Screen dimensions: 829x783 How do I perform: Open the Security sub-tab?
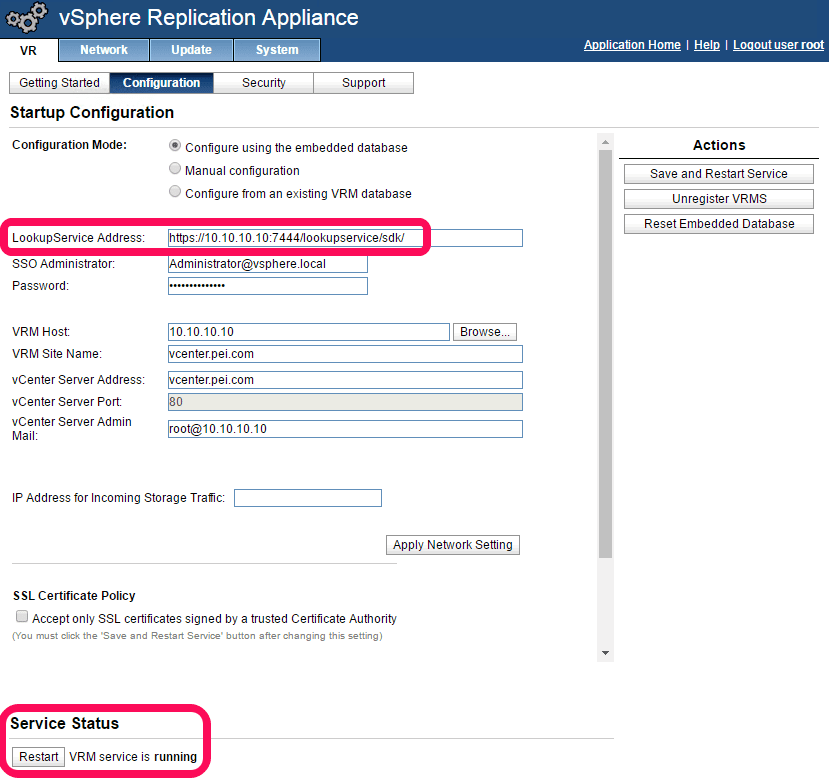(x=263, y=83)
